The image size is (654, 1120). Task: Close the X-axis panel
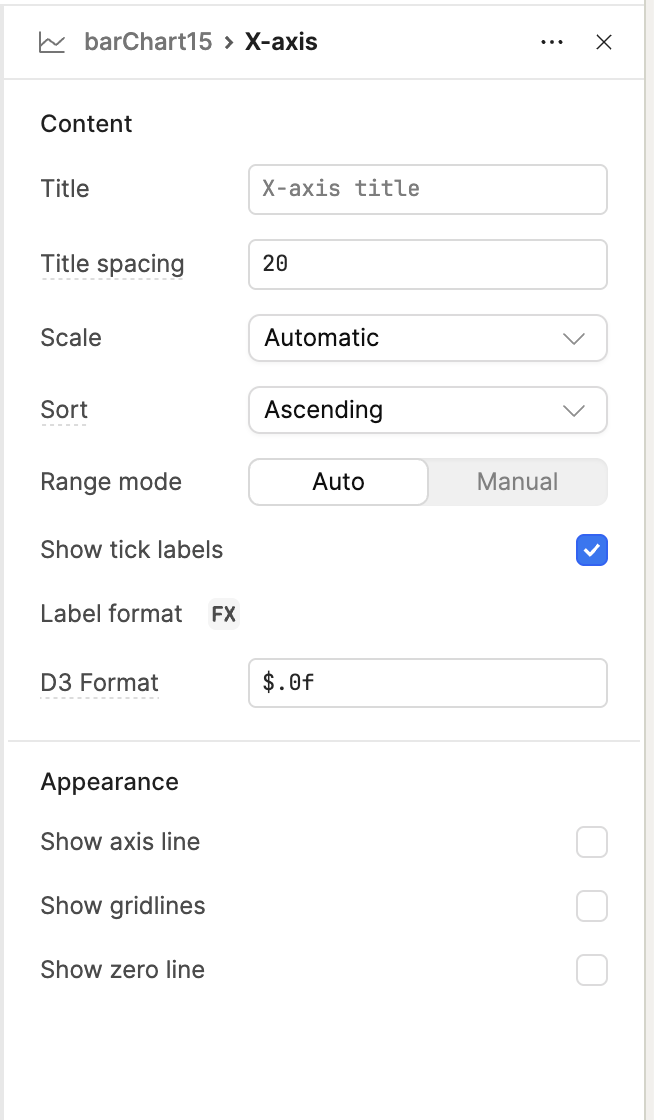pos(604,42)
